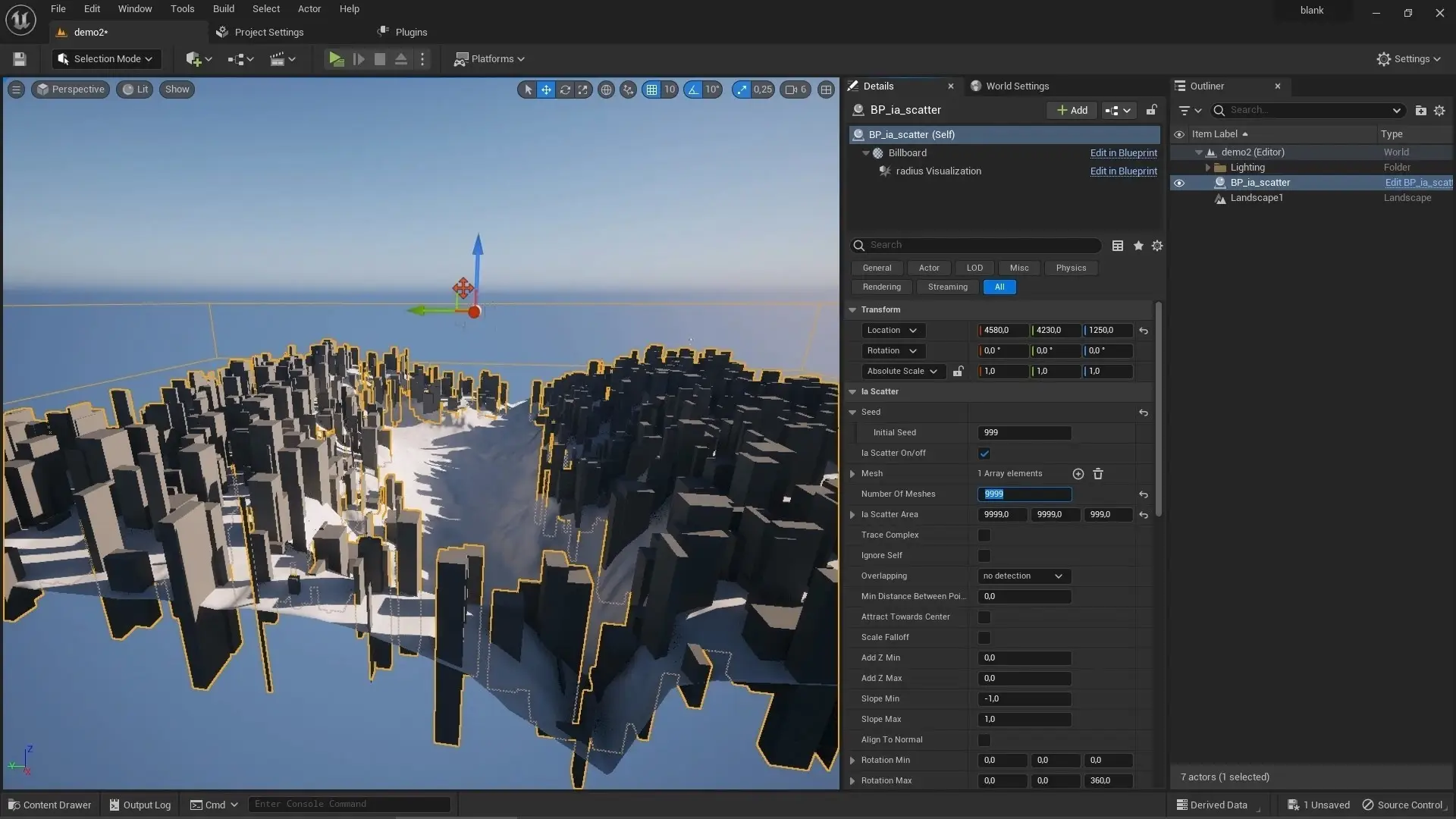Screen dimensions: 1456x819
Task: Click the Play in editor button
Action: click(336, 58)
